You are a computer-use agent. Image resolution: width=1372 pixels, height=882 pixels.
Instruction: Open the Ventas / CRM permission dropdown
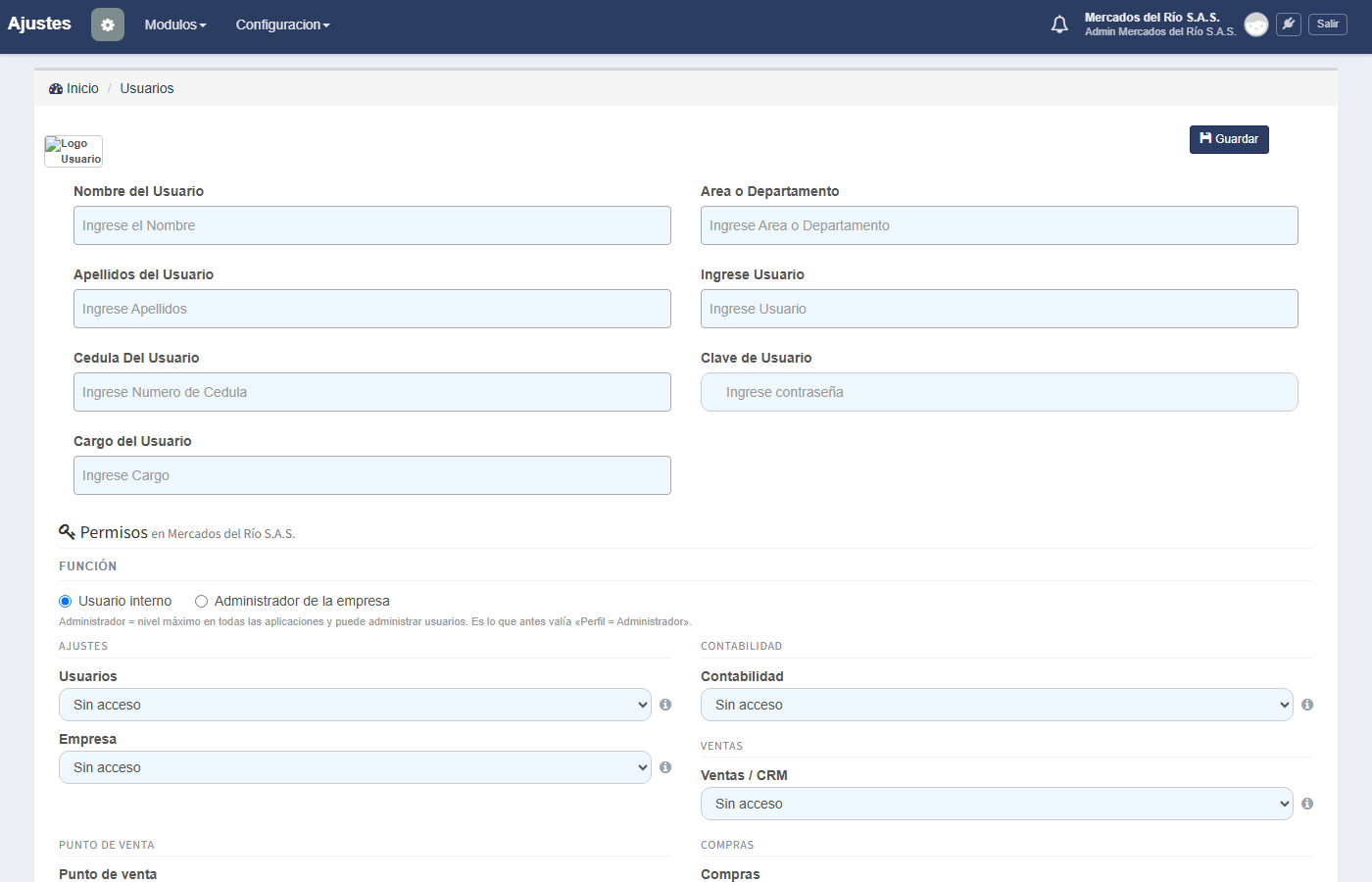tap(997, 804)
